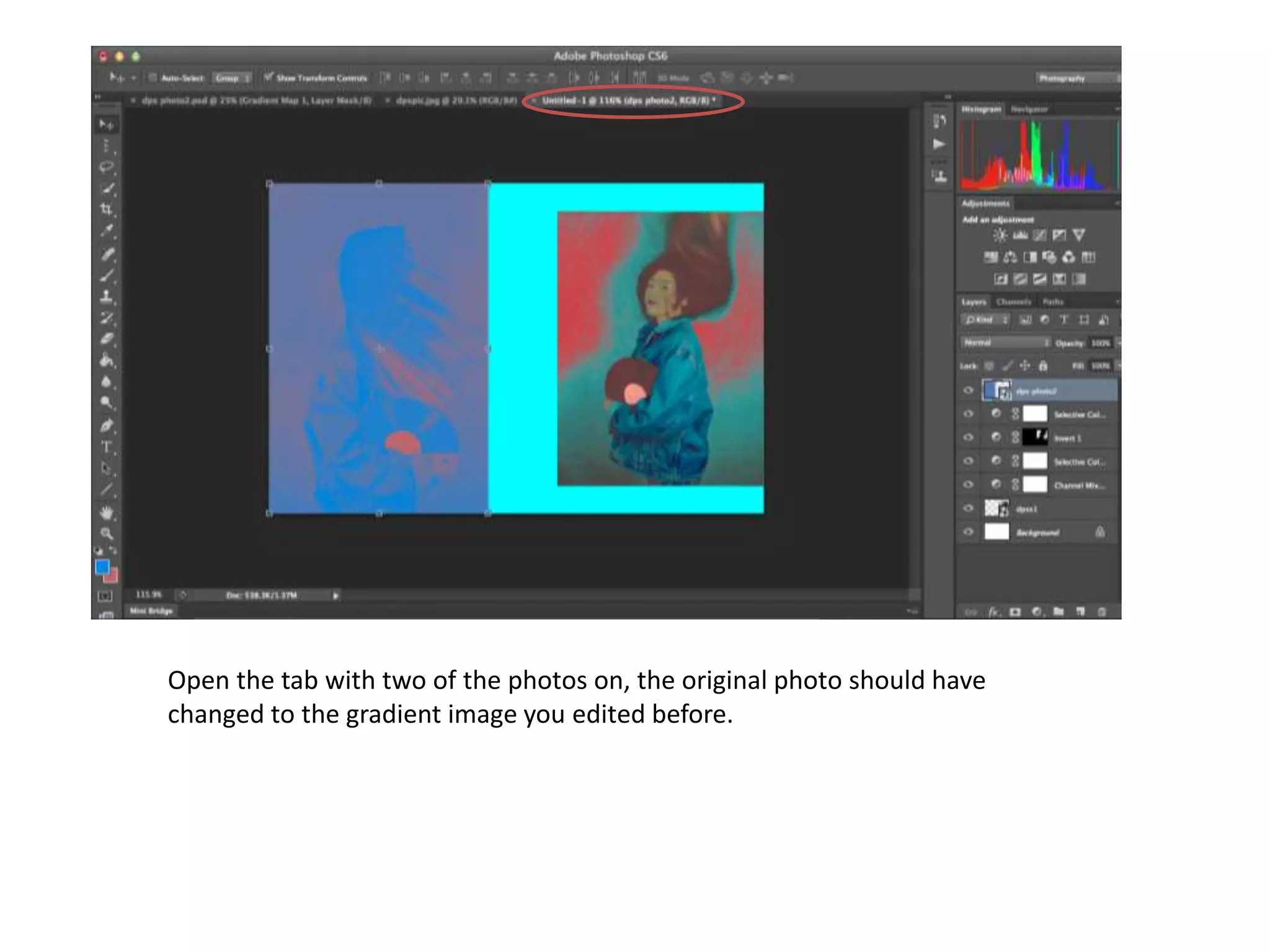The height and width of the screenshot is (952, 1270).
Task: Click the Fill value field
Action: tap(1101, 366)
